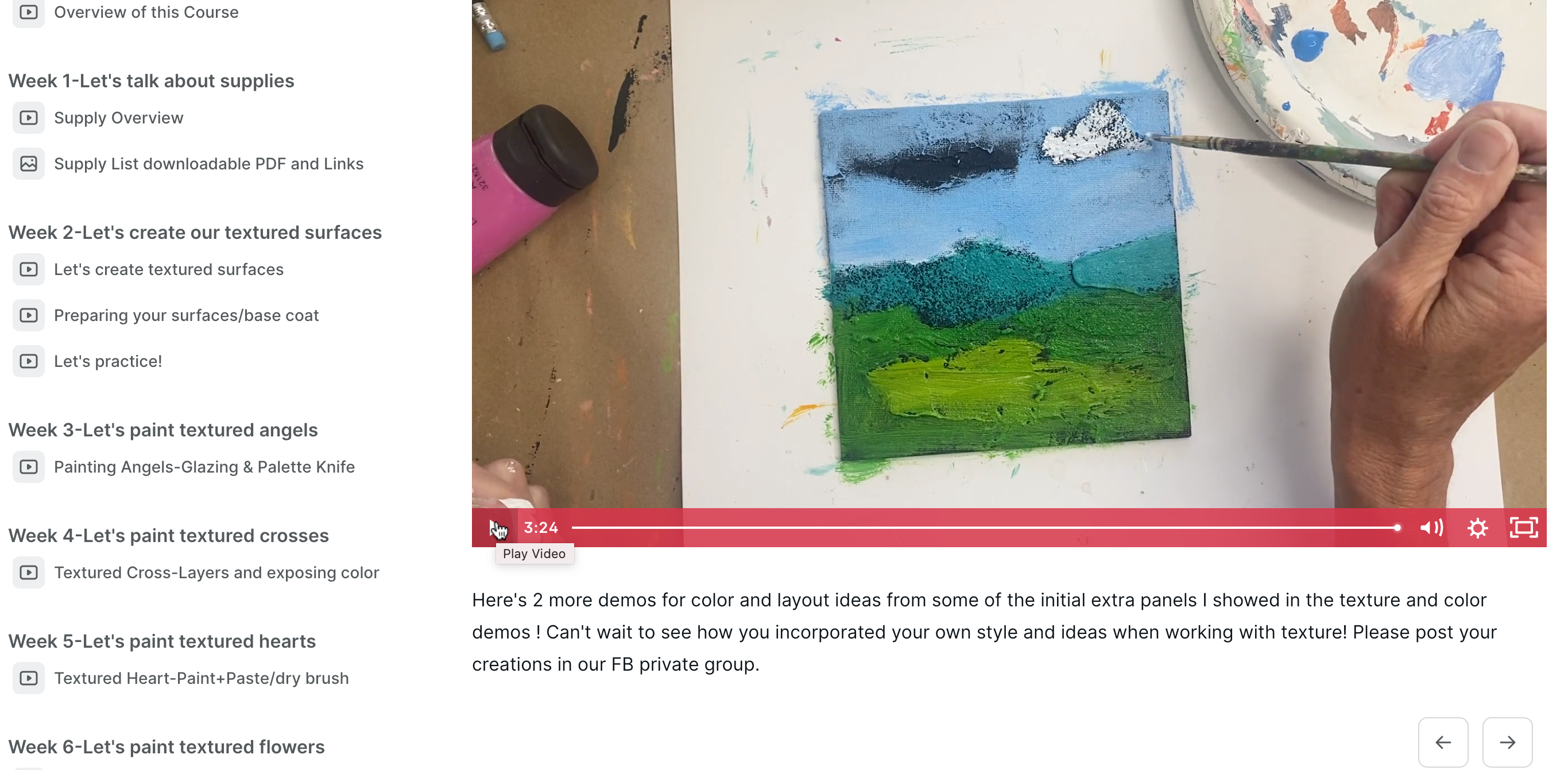Screen dimensions: 1568x770
Task: Open Overview of this Course lesson
Action: coord(146,12)
